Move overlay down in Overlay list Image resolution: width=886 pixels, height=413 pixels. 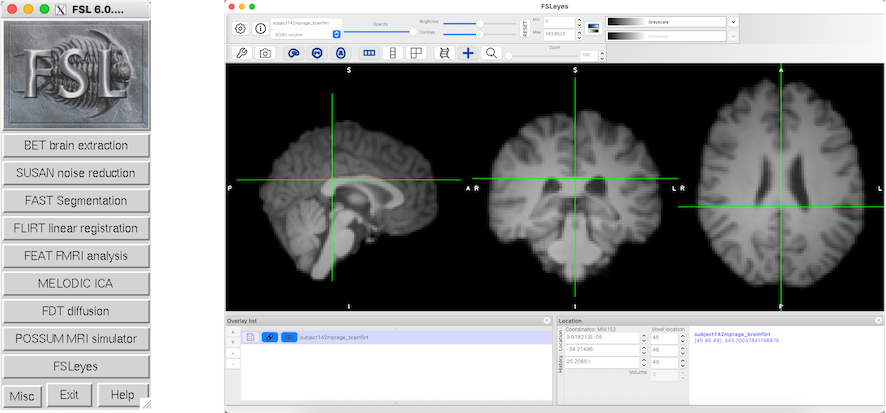click(232, 342)
